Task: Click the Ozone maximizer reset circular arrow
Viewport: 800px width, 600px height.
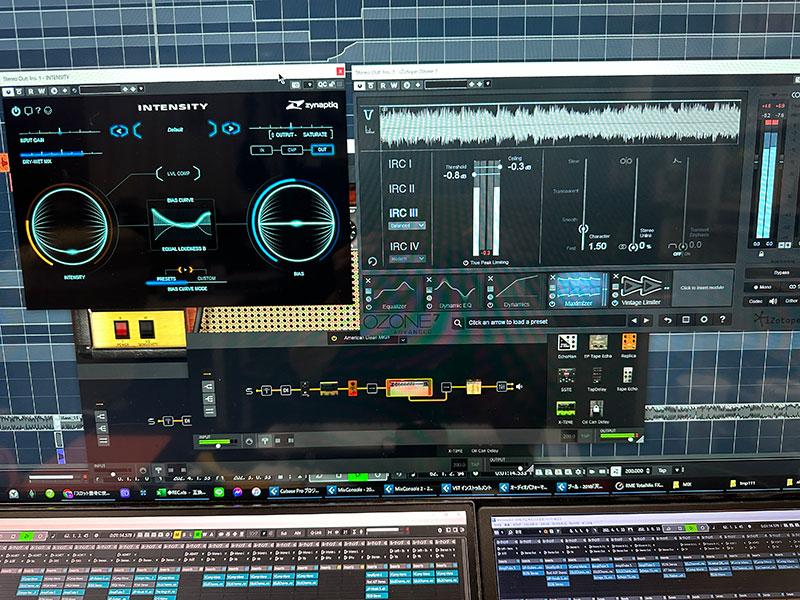Action: point(372,262)
